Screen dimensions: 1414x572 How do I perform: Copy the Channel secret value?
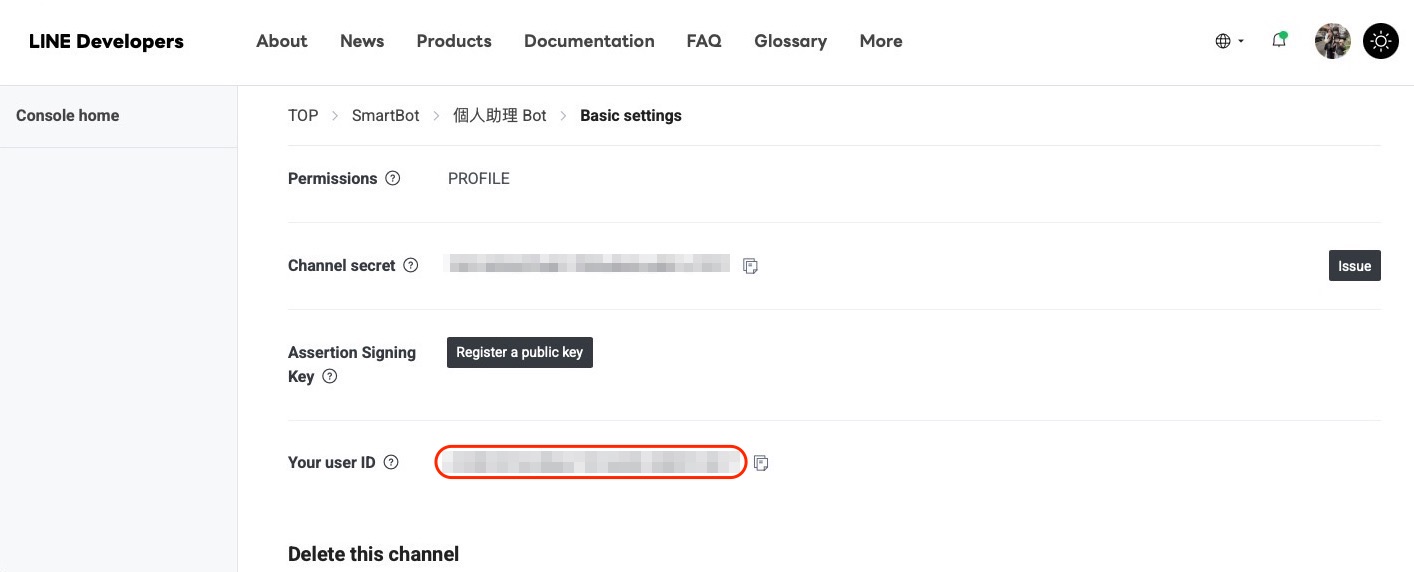(750, 266)
